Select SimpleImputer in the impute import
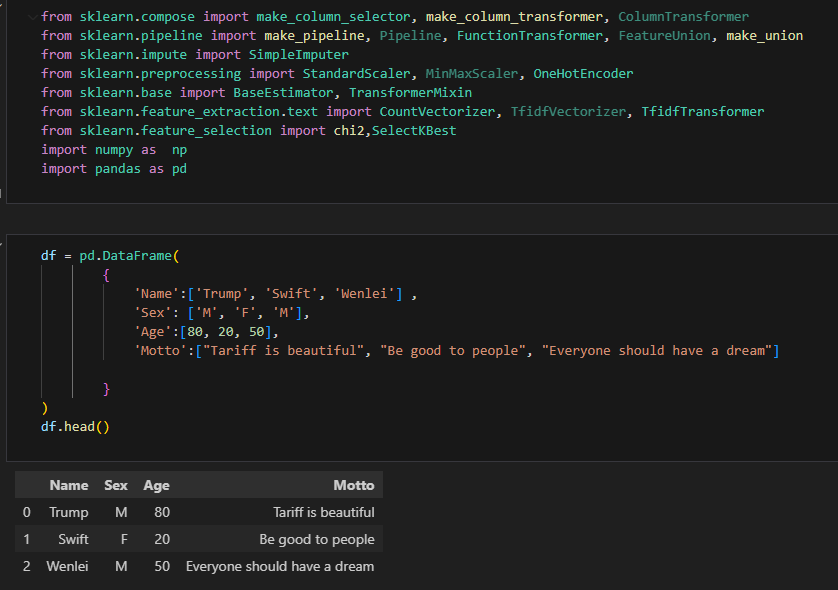Screen dimensions: 838x590 [x=299, y=55]
